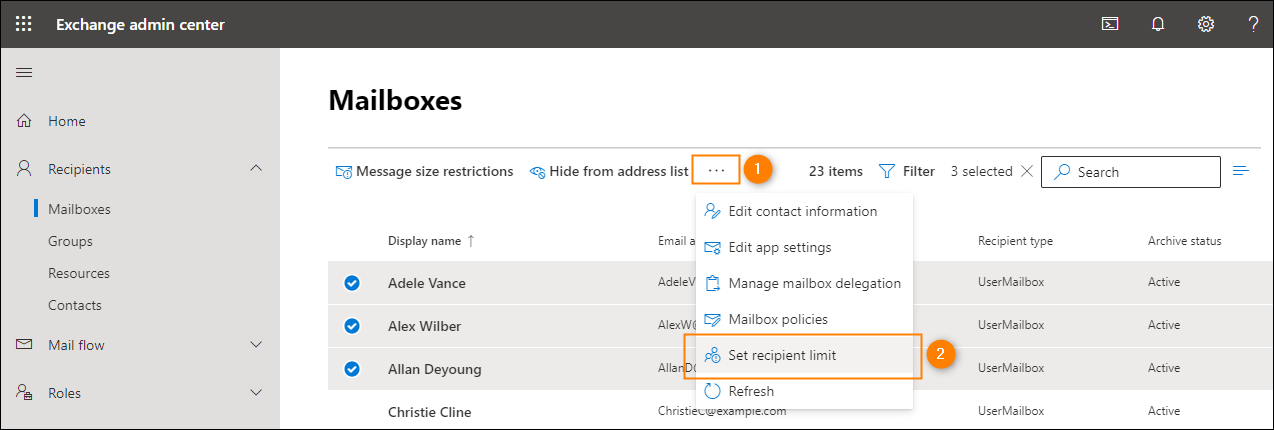1274x430 pixels.
Task: Uncheck the Alex Wilber row checkbox
Action: point(352,326)
